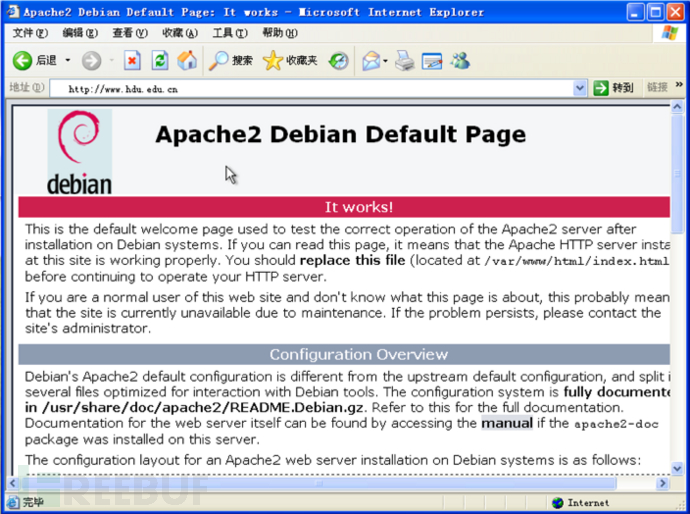Expand the address bar dropdown arrow

pyautogui.click(x=580, y=88)
